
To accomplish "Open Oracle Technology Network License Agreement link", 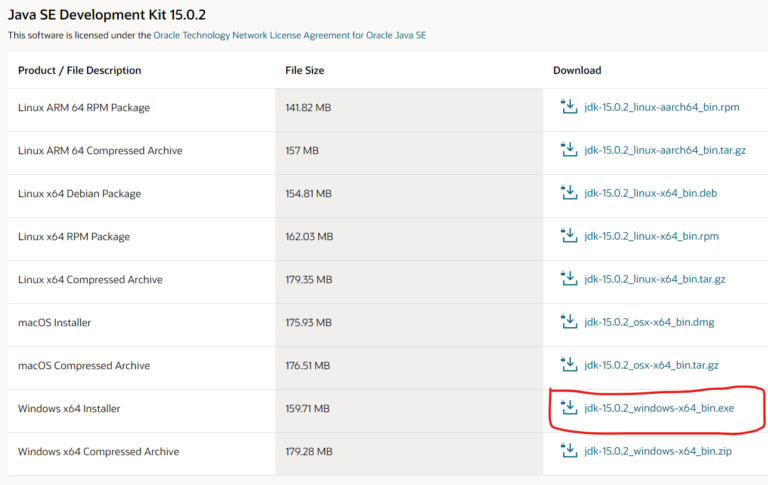I will click(x=289, y=35).
